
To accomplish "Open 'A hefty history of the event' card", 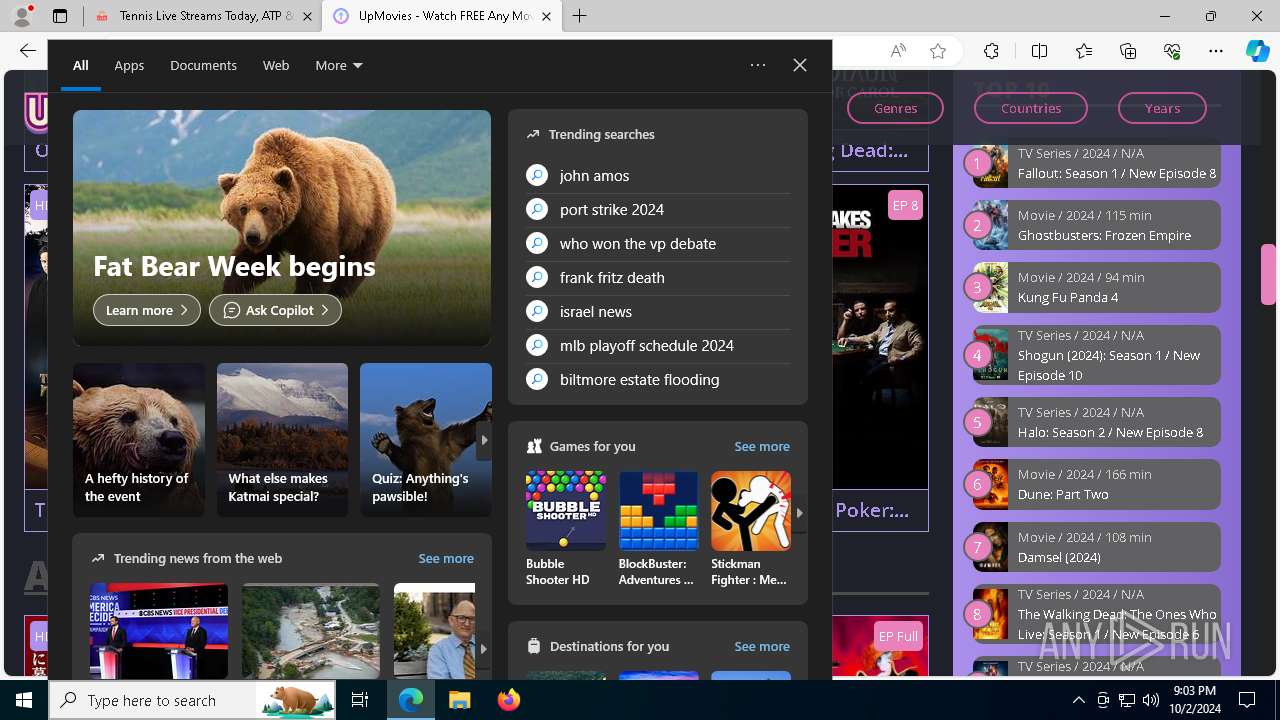I will point(139,440).
